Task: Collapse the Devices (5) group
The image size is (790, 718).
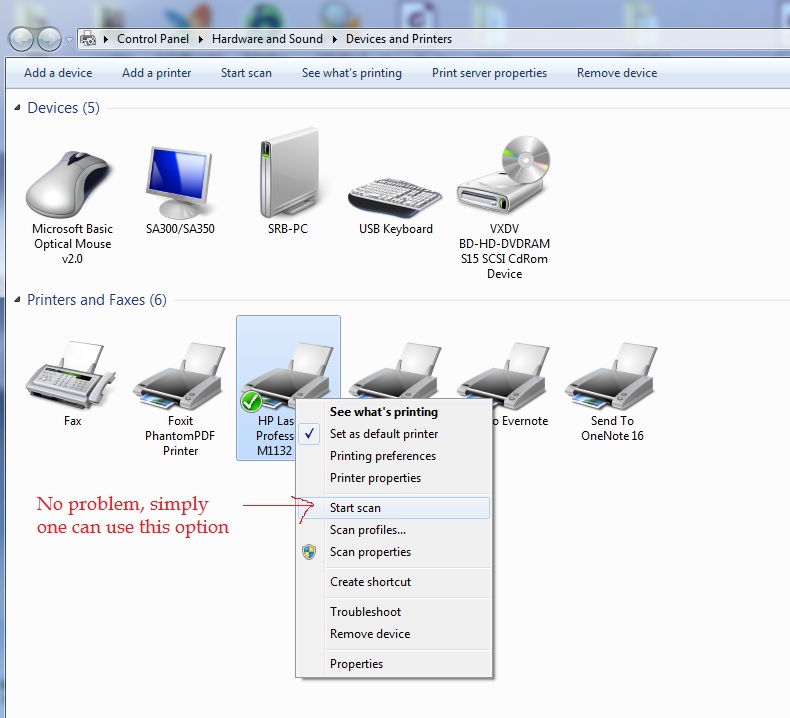Action: (x=17, y=108)
